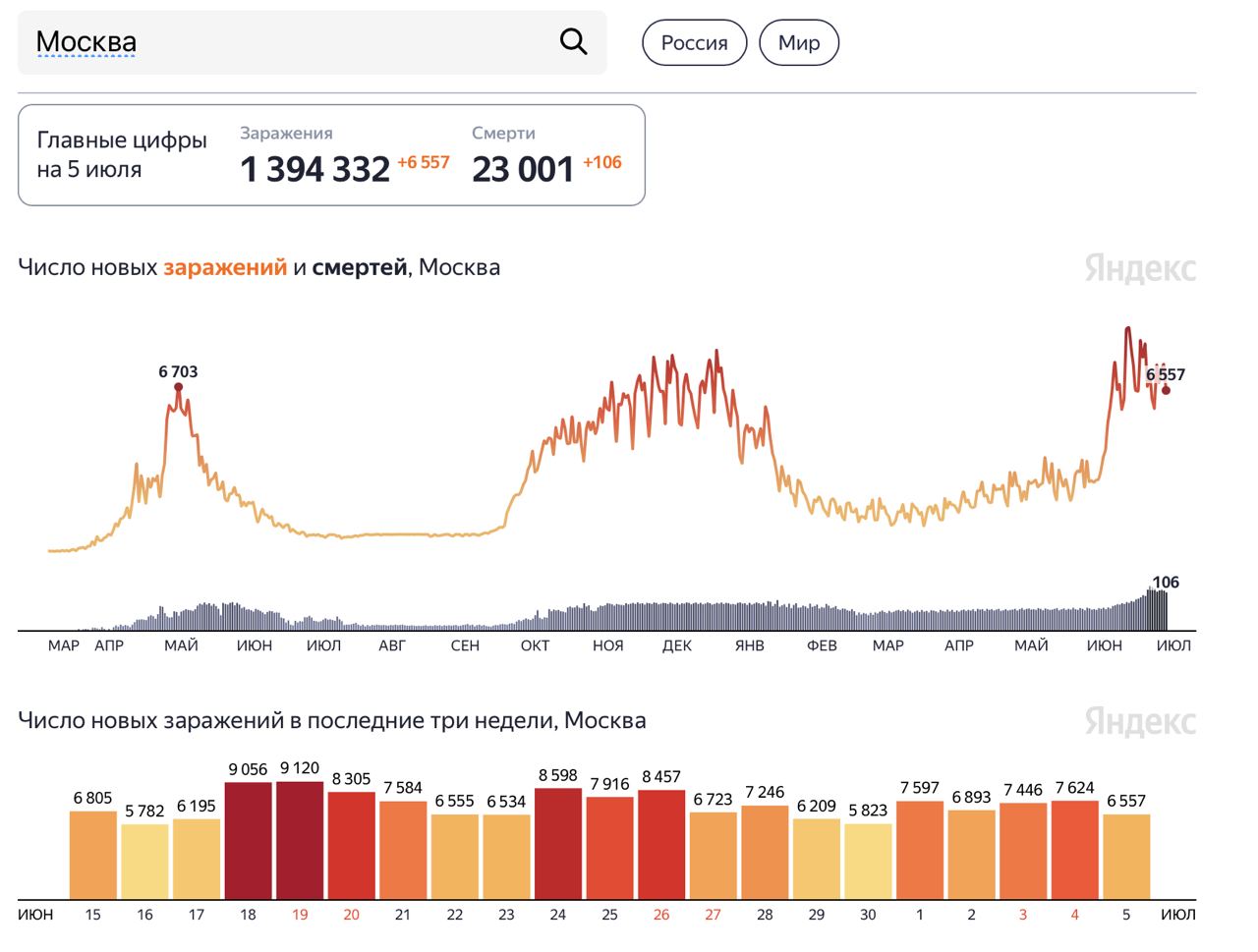Select the June 17 bar with 6 195

tap(197, 859)
